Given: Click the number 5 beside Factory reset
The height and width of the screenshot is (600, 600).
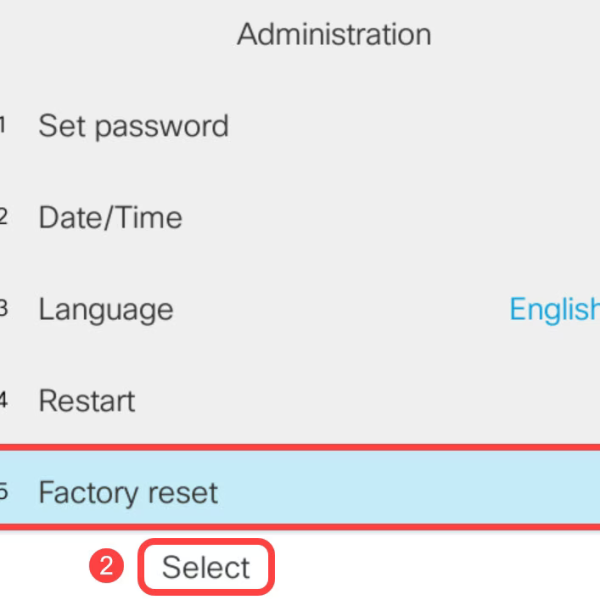Looking at the screenshot, I should (3, 491).
